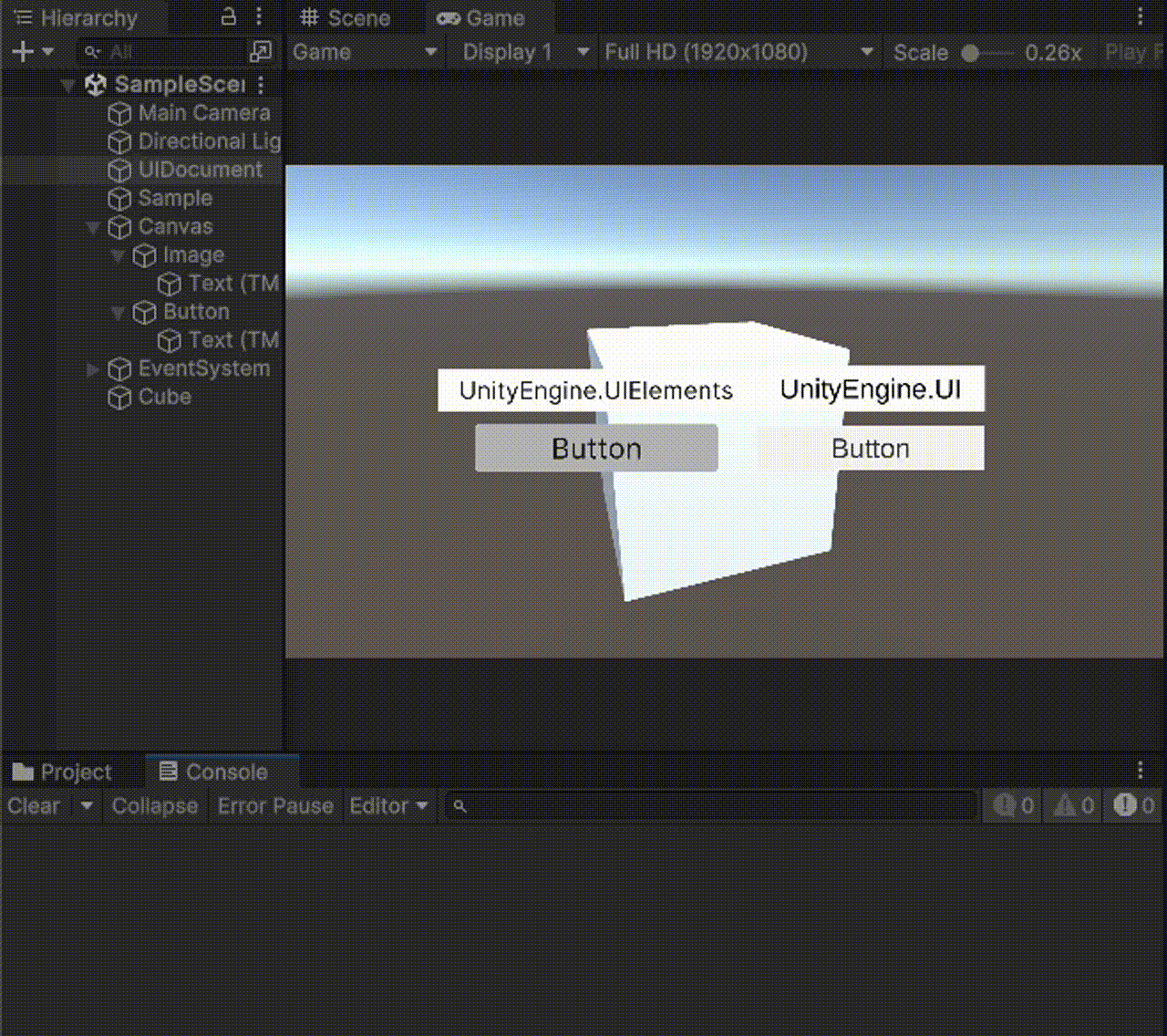Clear the Console log
Viewport: 1167px width, 1036px height.
(32, 806)
